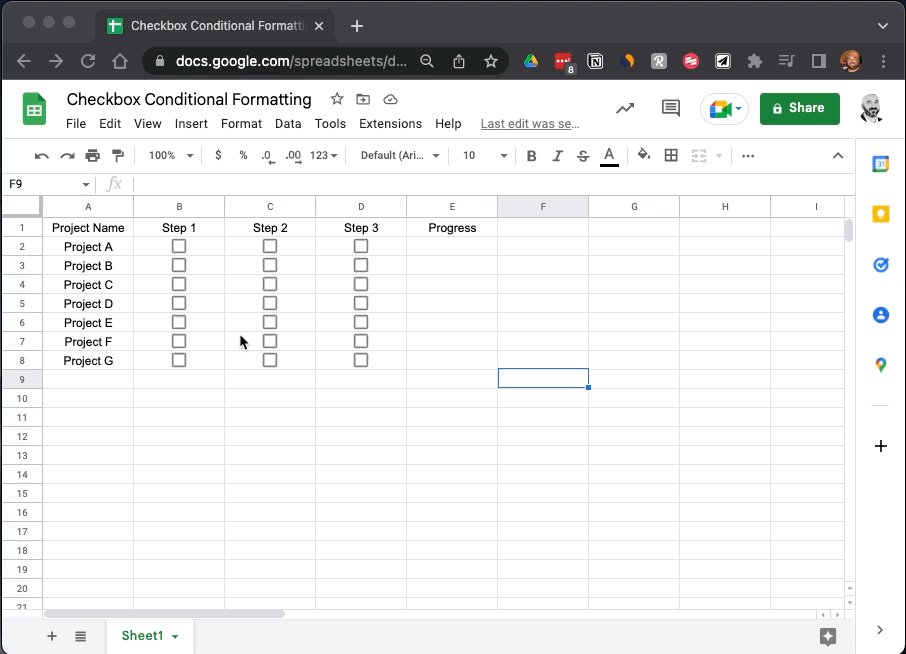Open the last edit history link

point(530,124)
